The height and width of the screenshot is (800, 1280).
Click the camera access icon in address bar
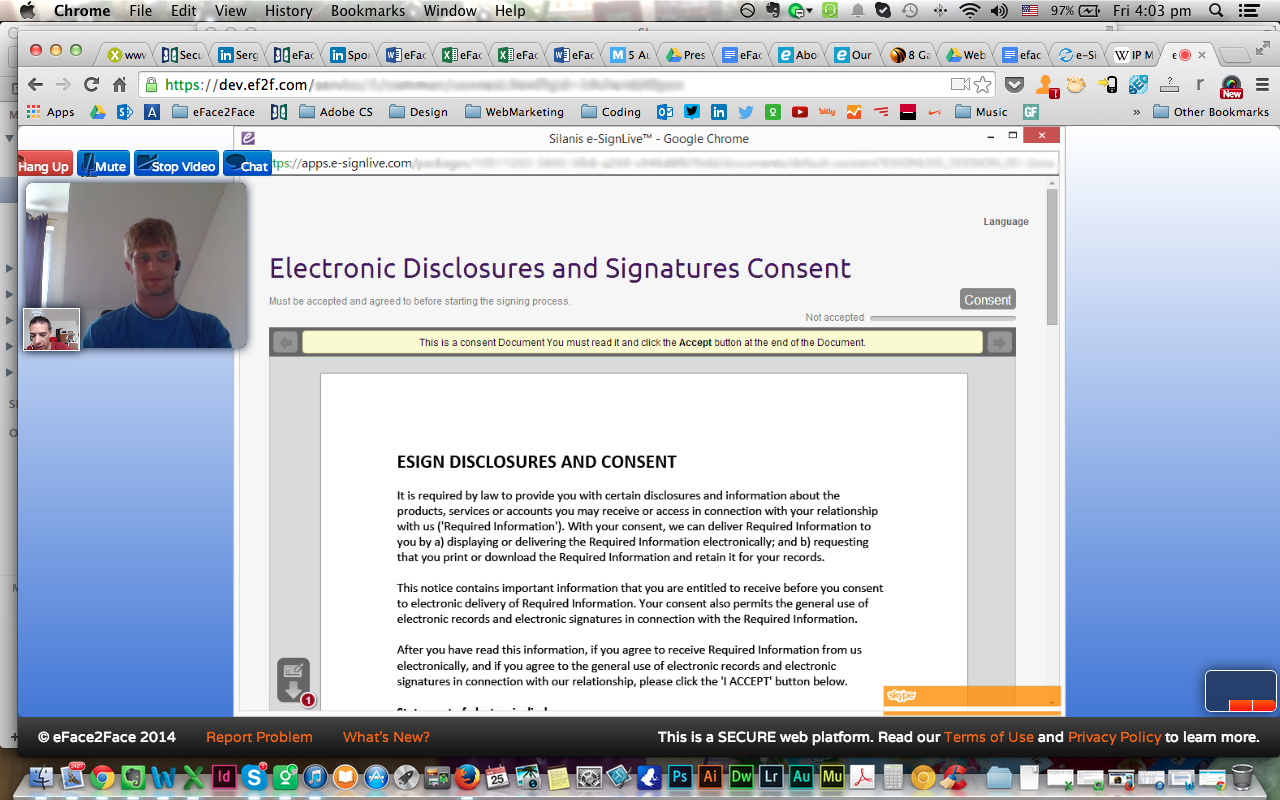[960, 85]
